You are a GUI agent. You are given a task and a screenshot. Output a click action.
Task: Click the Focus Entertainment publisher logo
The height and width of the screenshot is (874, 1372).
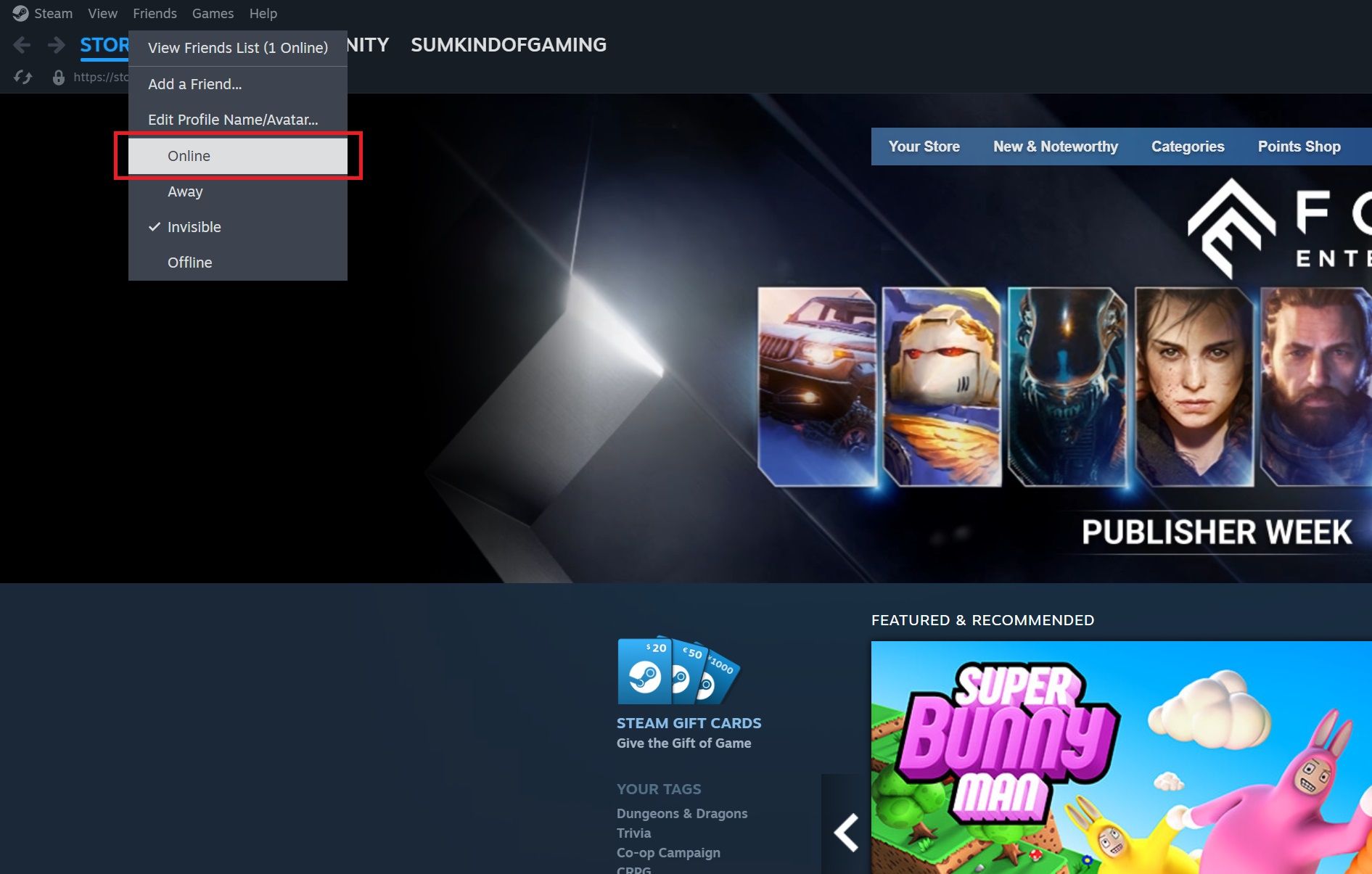[x=1233, y=225]
